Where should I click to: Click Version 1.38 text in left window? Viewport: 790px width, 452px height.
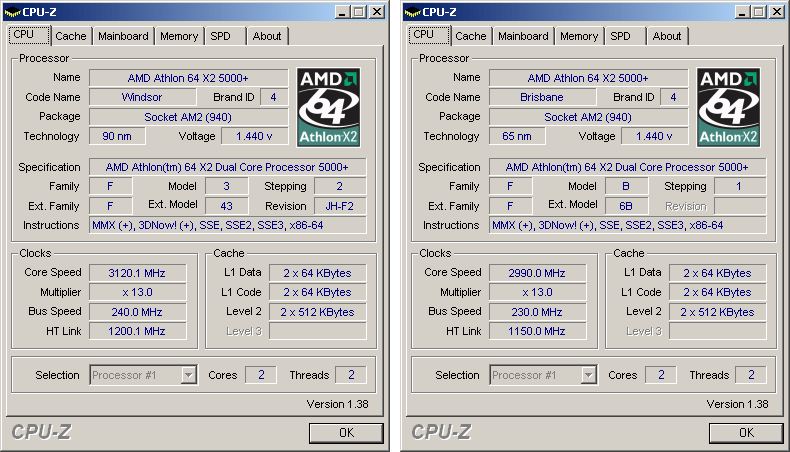(x=338, y=404)
